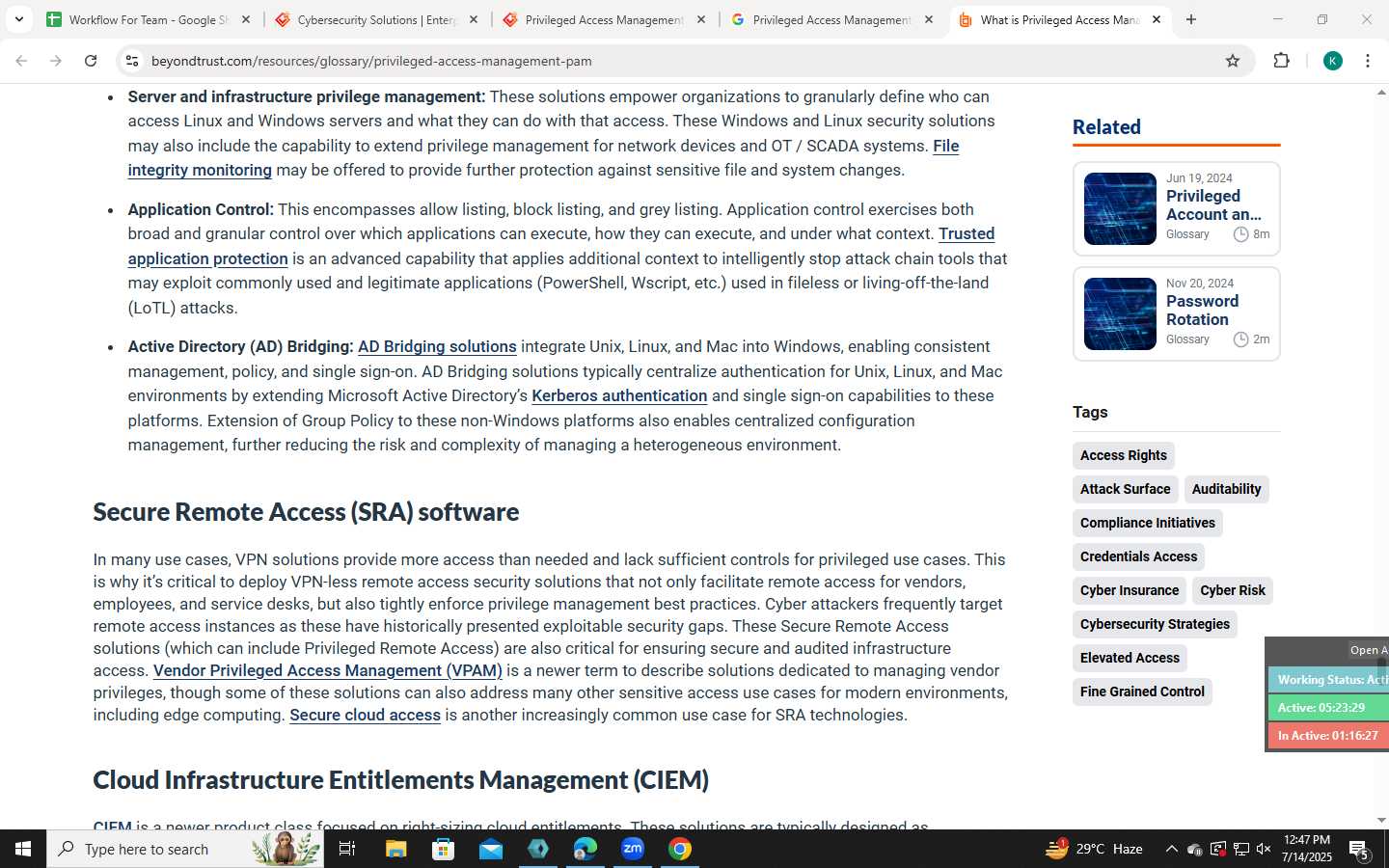Open Microsoft Store from taskbar

443,849
